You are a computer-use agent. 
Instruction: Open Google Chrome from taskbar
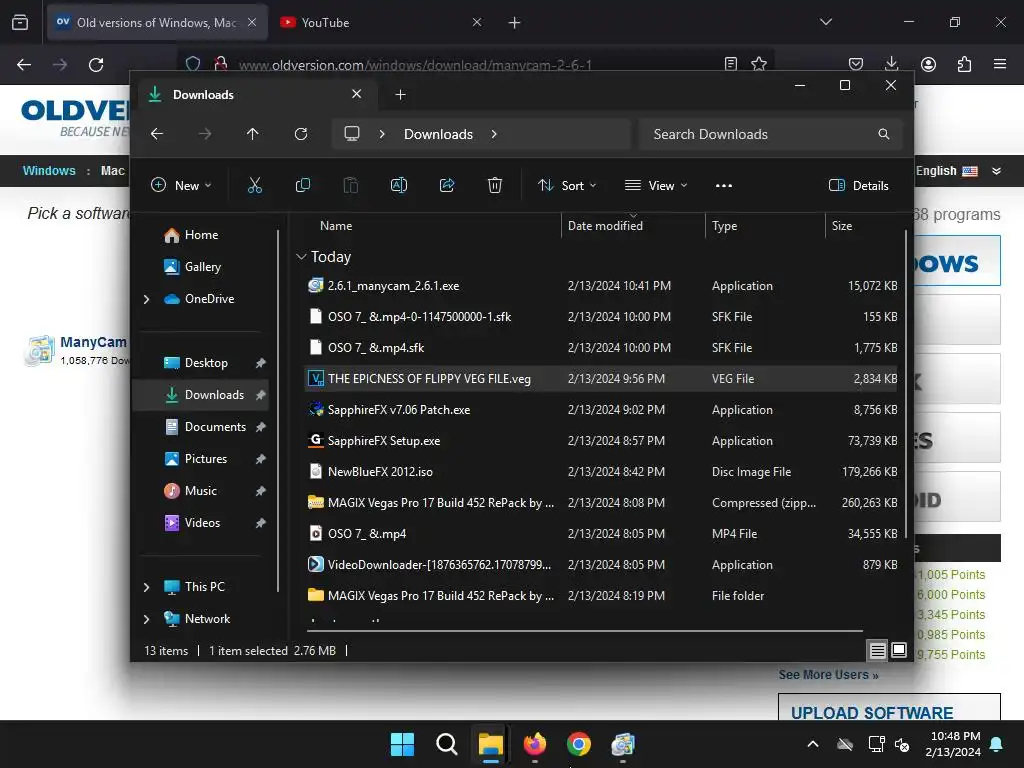(579, 744)
